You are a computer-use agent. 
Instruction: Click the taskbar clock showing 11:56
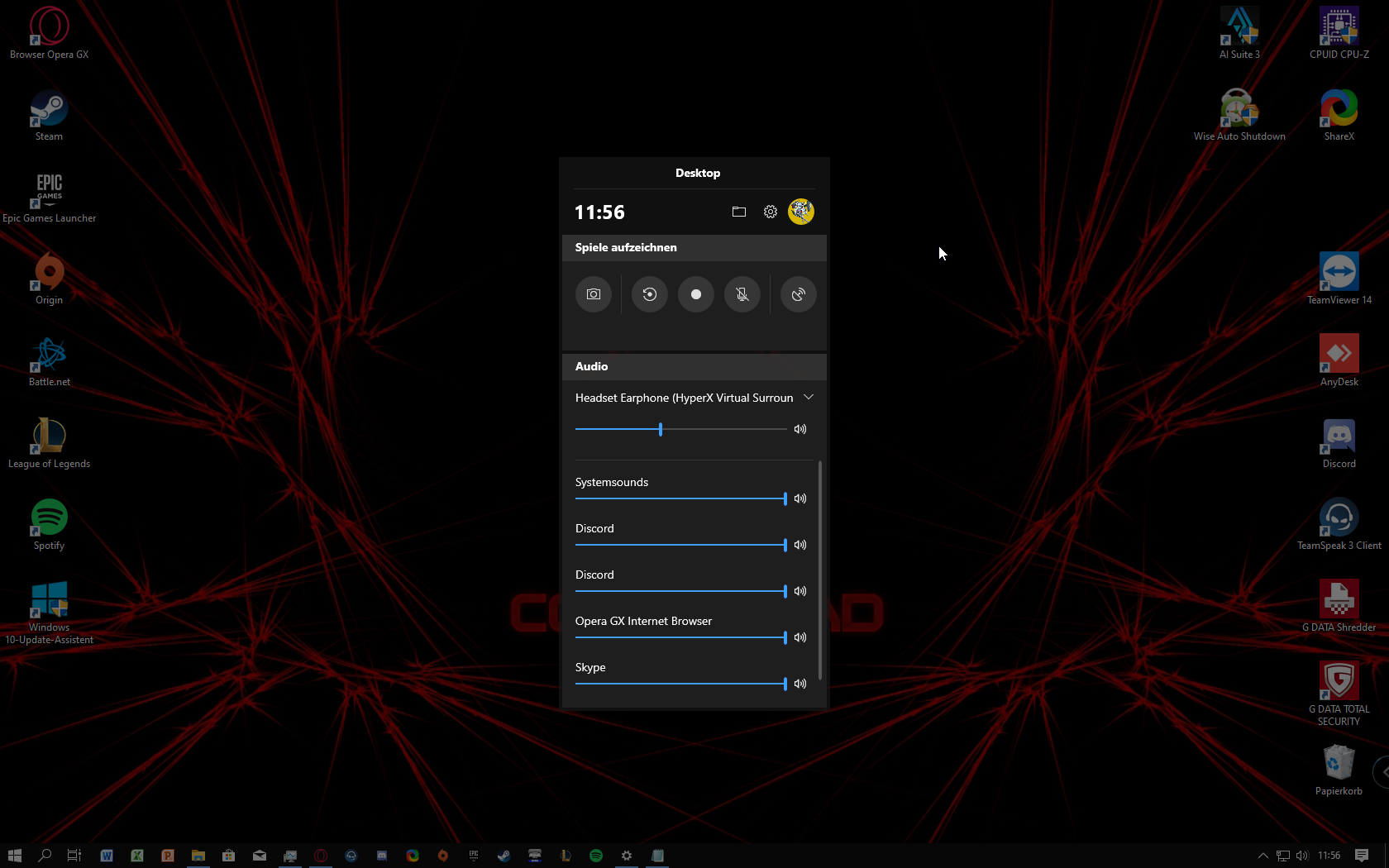point(1329,856)
